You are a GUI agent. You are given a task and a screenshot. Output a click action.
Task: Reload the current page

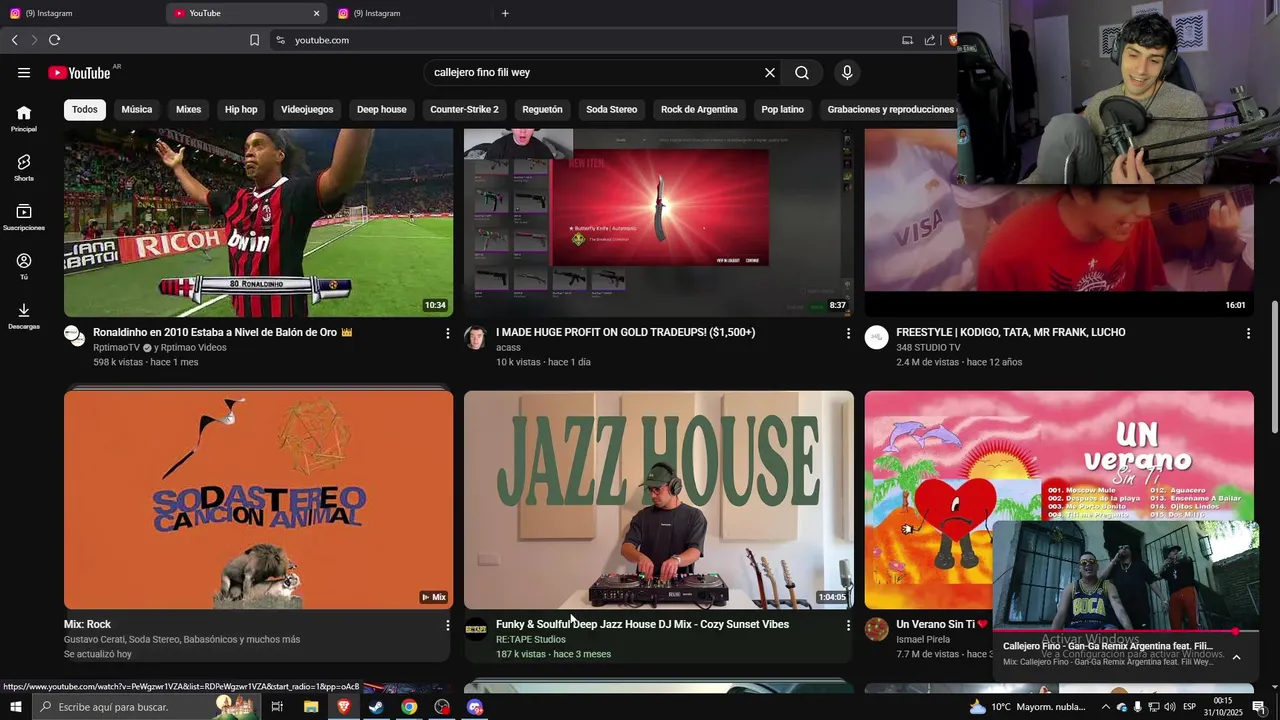click(x=54, y=40)
